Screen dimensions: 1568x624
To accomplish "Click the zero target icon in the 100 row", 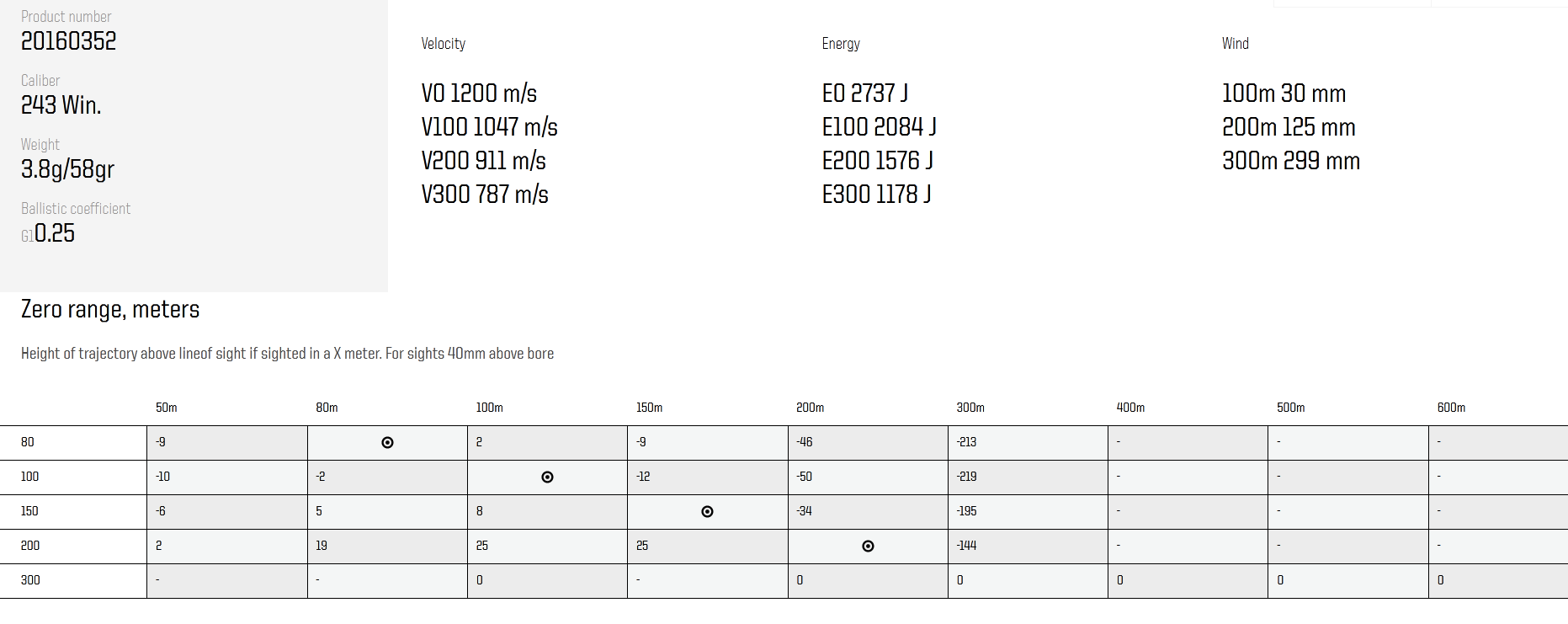I will tap(547, 477).
